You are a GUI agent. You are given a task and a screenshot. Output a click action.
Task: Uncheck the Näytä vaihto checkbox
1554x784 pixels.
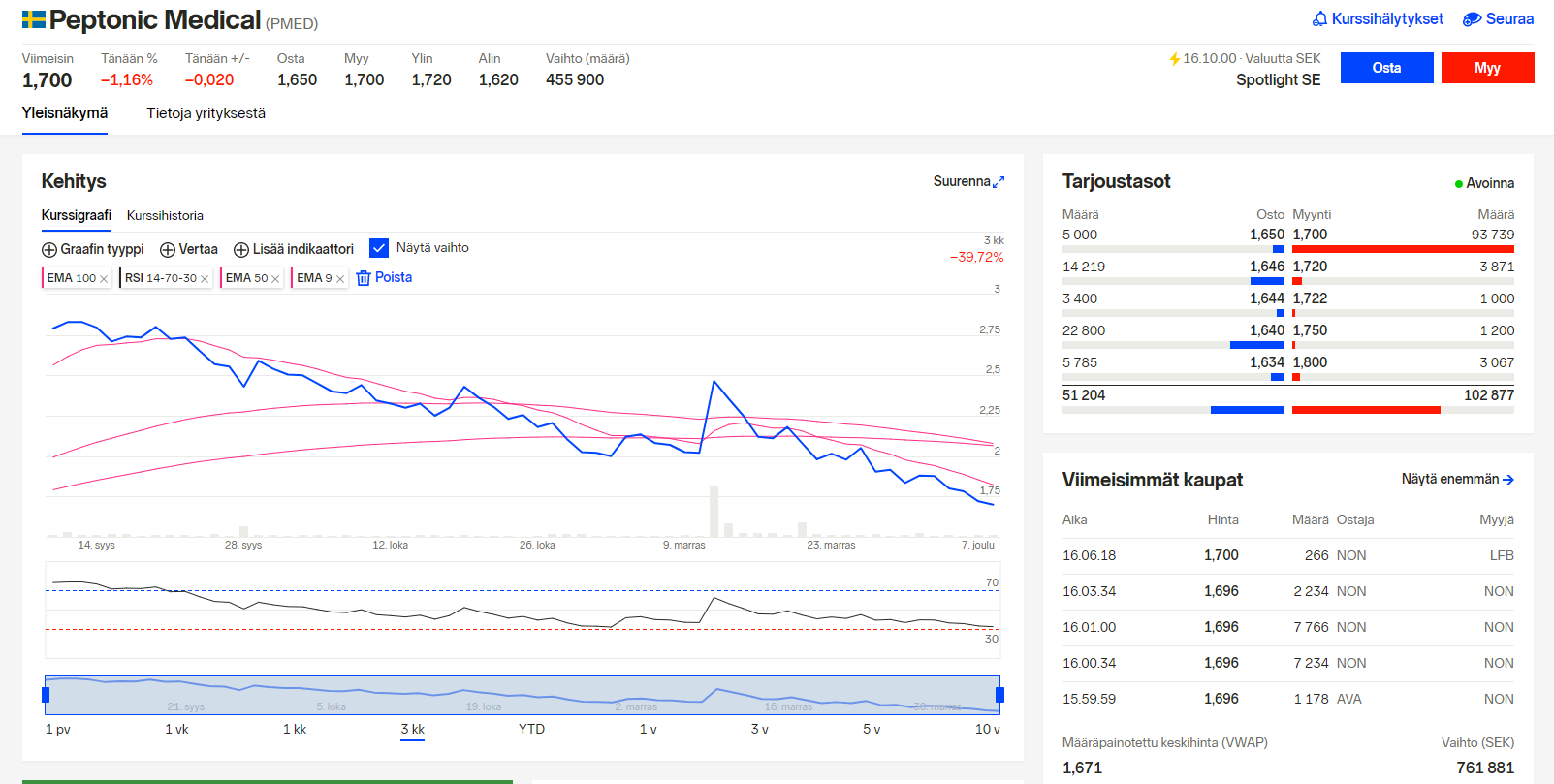coord(379,248)
